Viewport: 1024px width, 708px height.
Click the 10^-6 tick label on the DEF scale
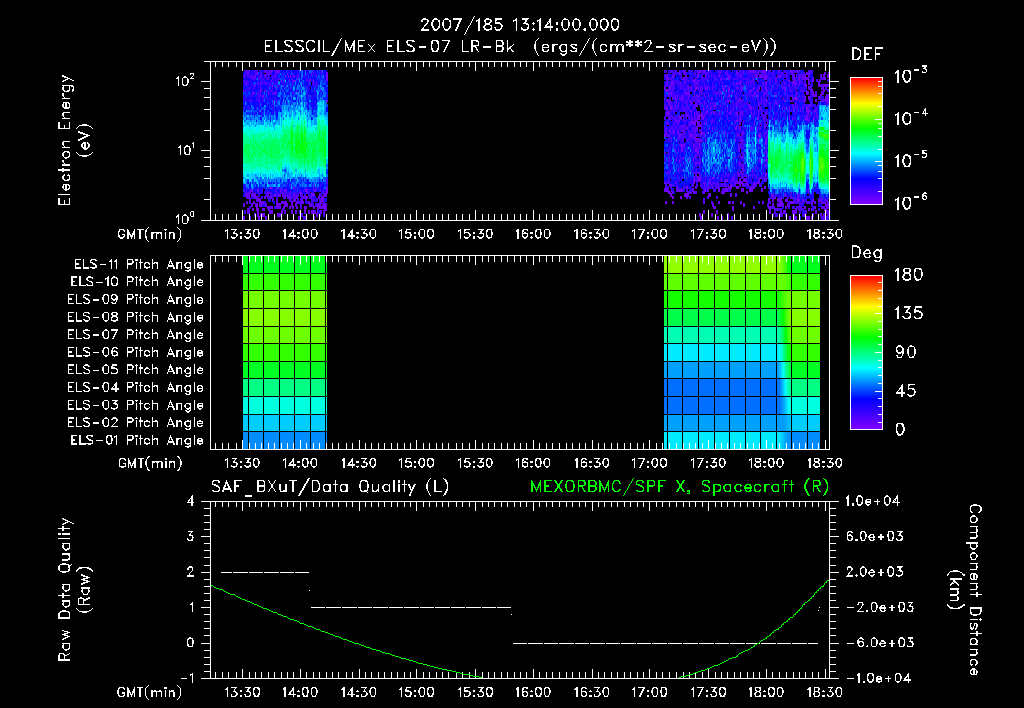(910, 202)
